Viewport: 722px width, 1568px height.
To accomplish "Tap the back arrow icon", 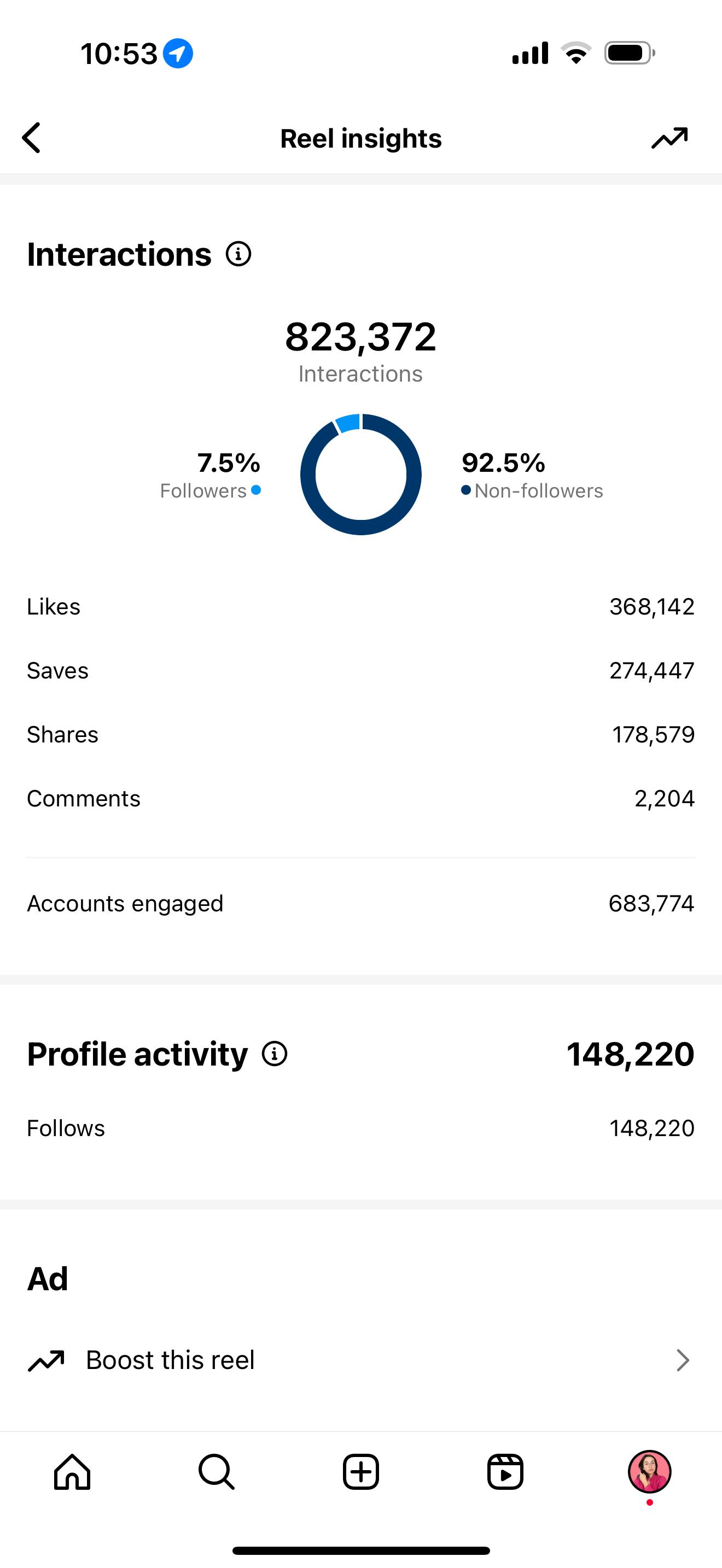I will pos(31,138).
